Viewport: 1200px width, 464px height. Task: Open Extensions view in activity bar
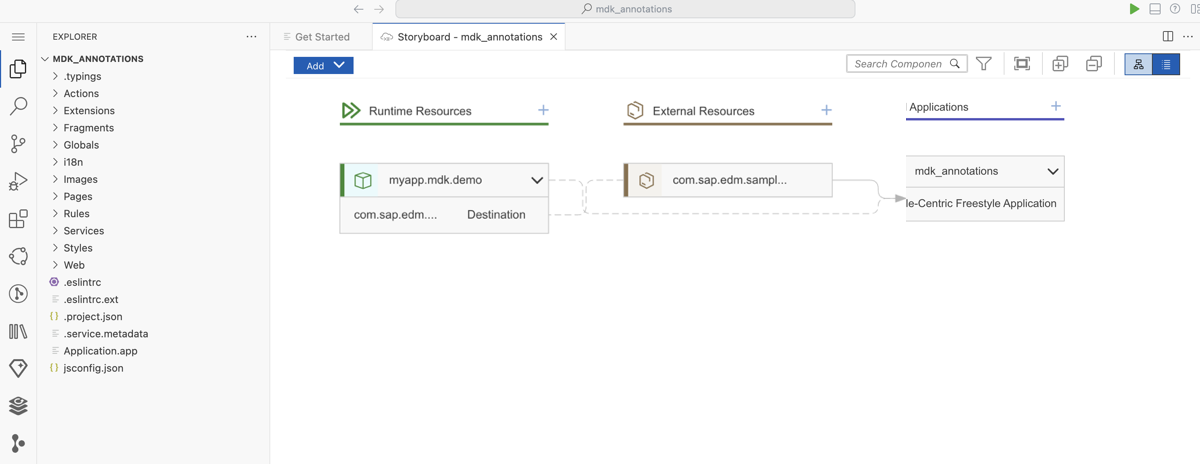pos(18,219)
